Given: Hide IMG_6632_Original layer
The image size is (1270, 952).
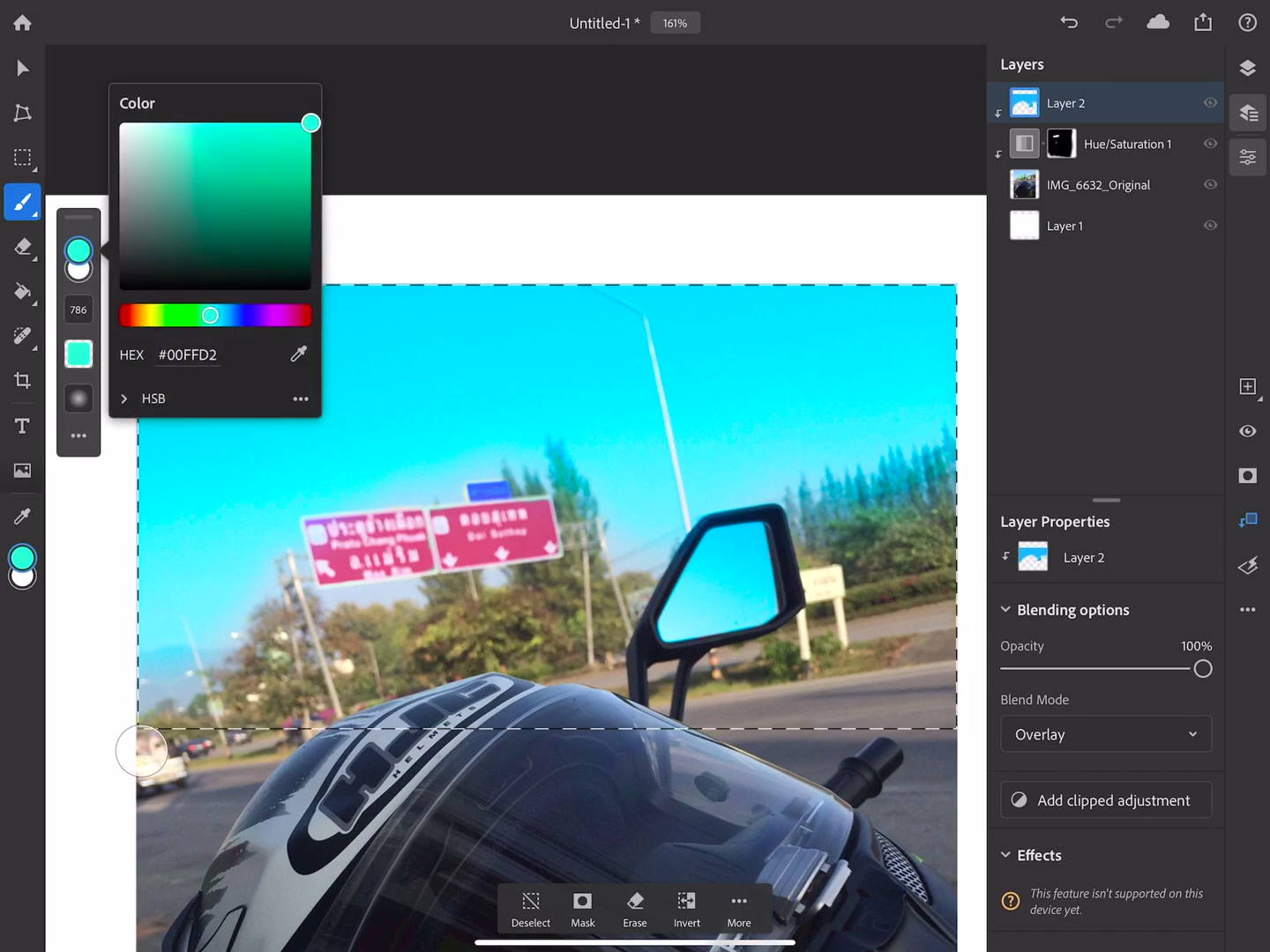Looking at the screenshot, I should pos(1210,184).
